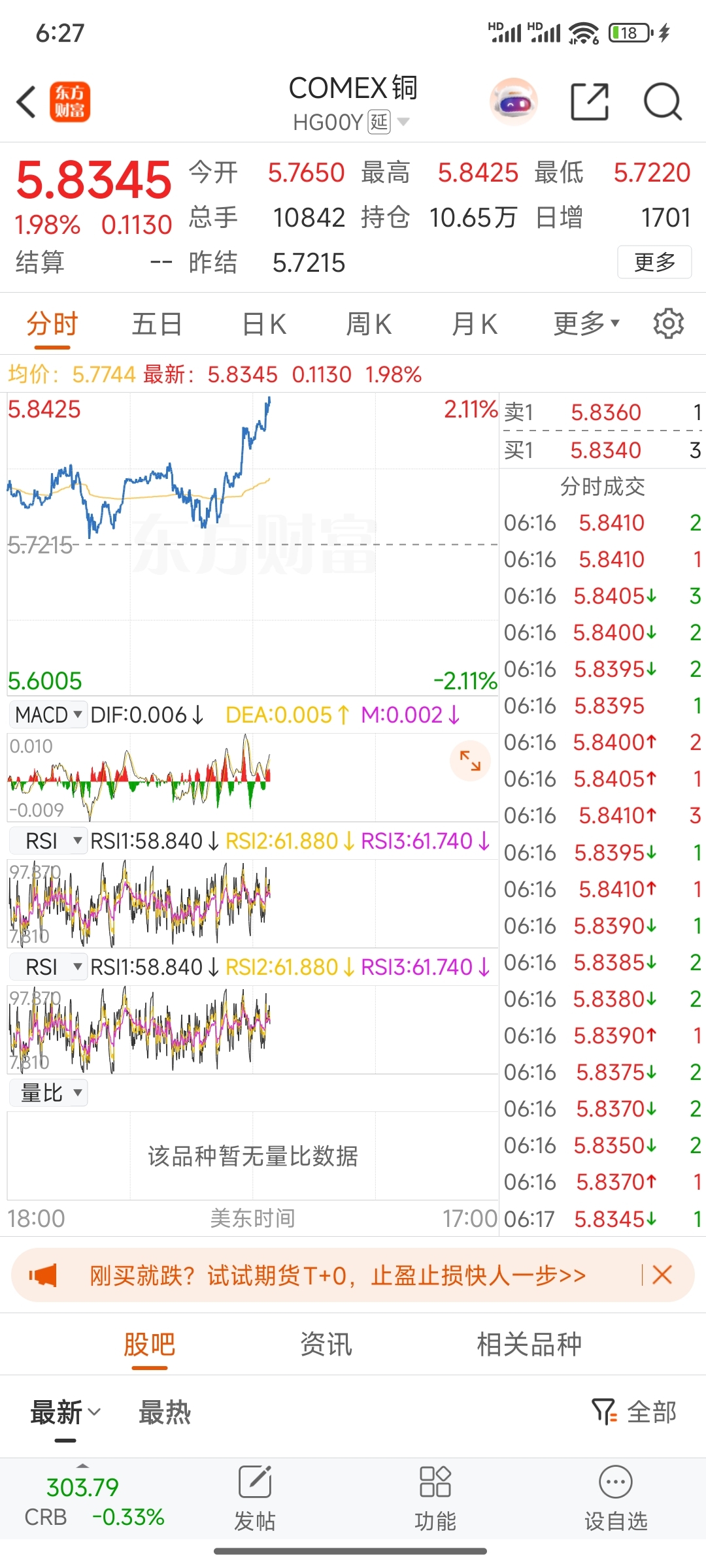Tap the 最低 5.7220 value
This screenshot has height=1568, width=706.
[x=652, y=173]
